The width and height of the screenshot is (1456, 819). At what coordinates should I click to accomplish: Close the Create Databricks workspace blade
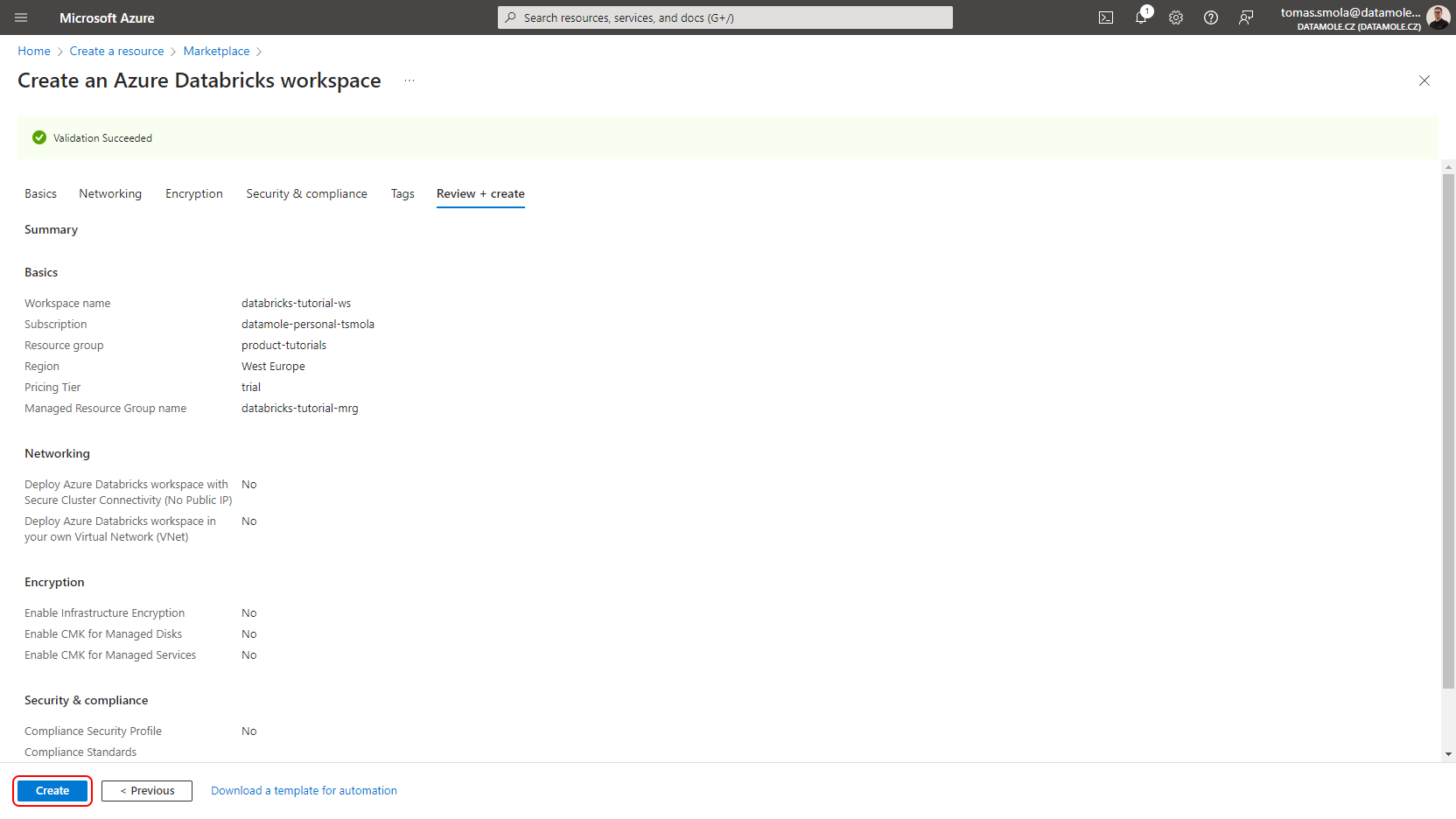[1424, 80]
